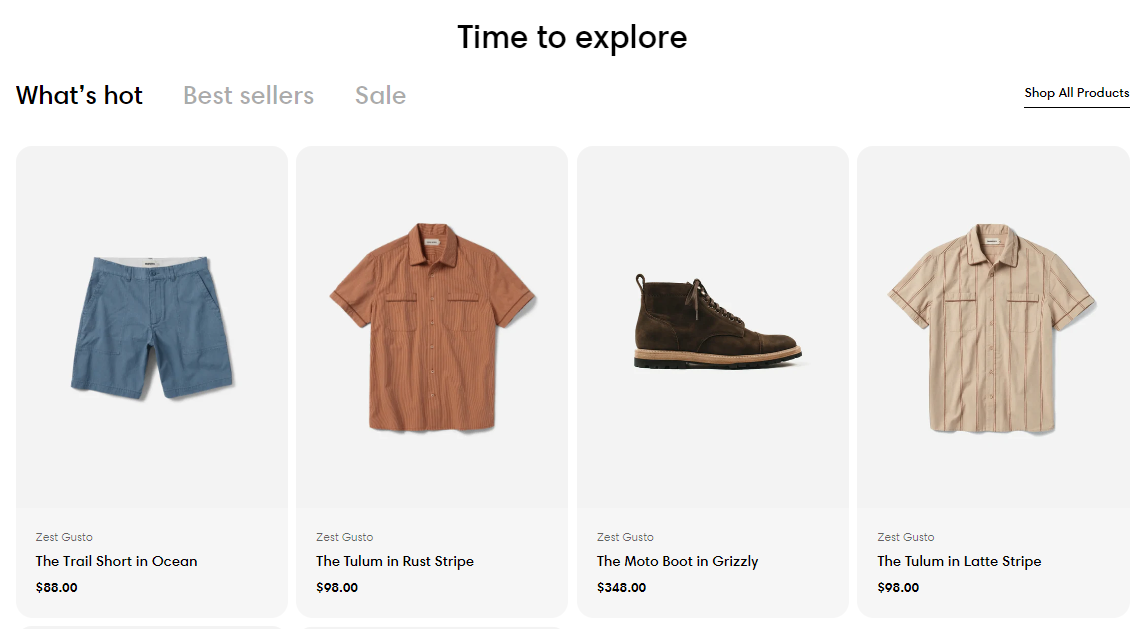
Task: Click the $348.00 price on Moto Boot
Action: click(x=622, y=587)
